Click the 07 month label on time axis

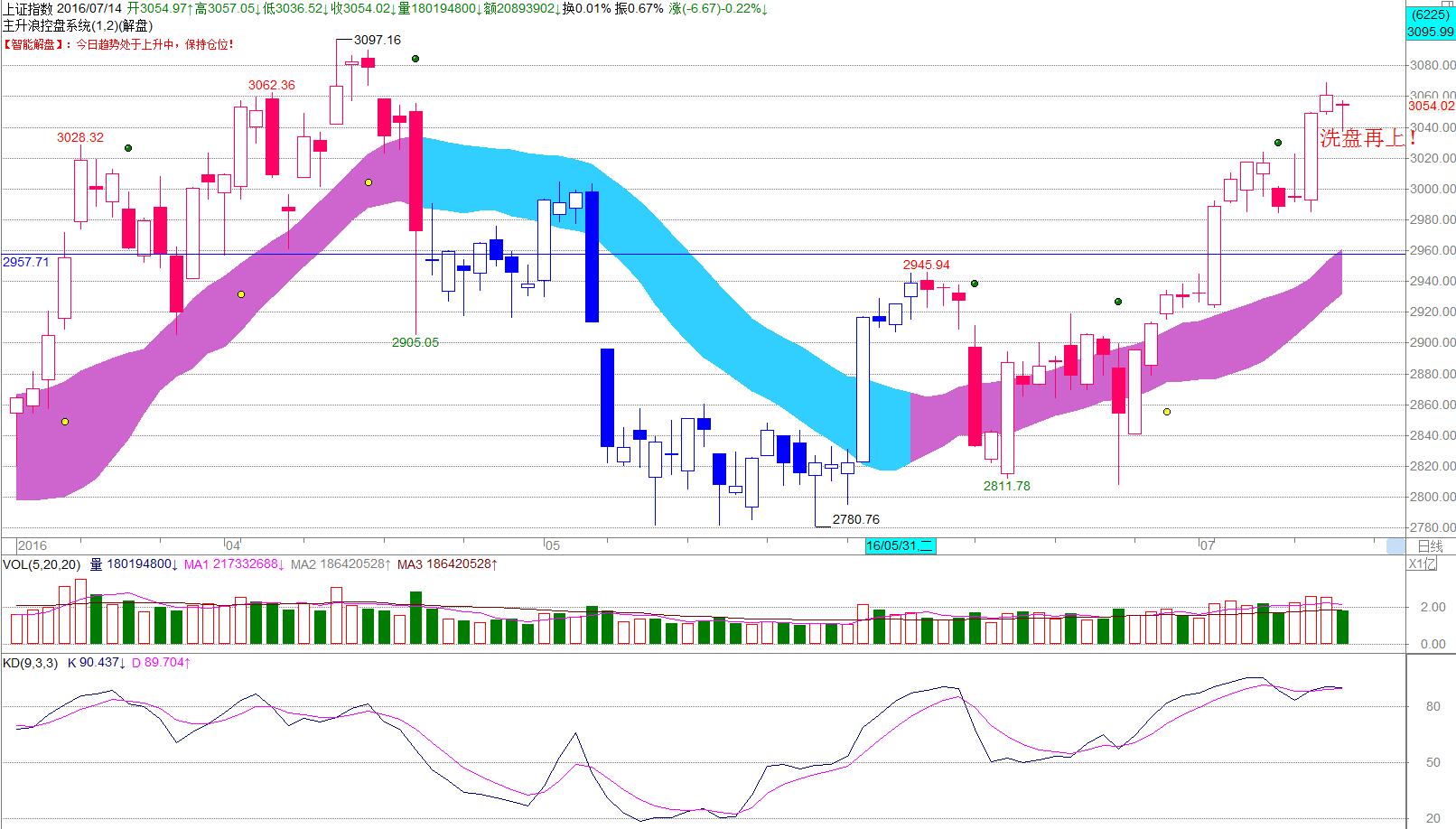click(x=1208, y=545)
